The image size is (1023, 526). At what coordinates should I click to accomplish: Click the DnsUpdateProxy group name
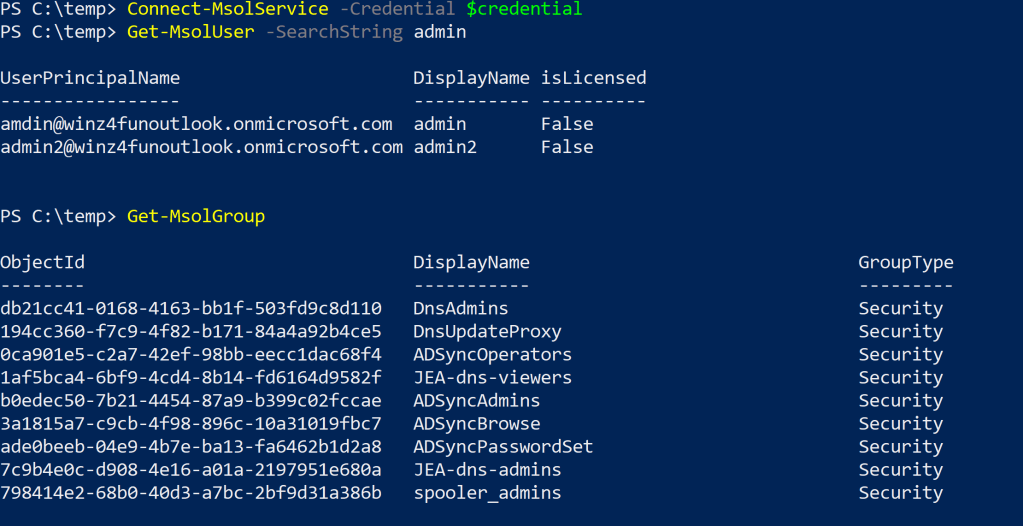click(487, 332)
